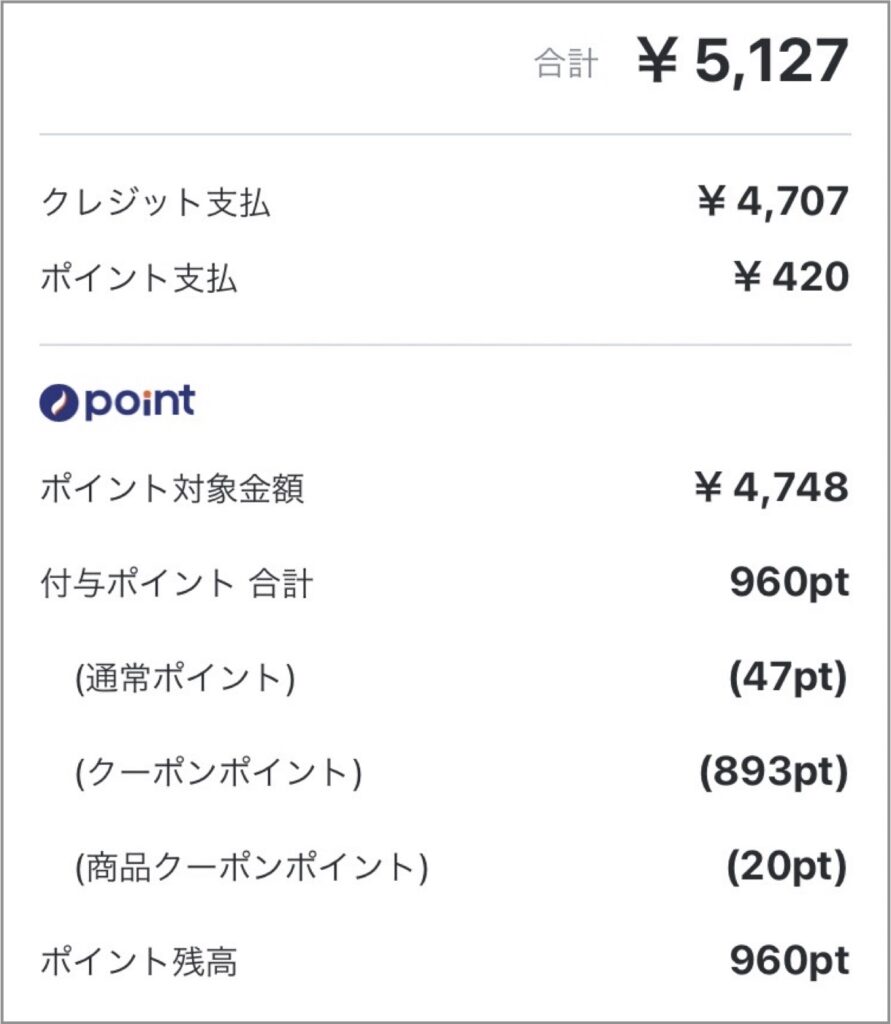Select the 合計 total label
This screenshot has height=1024, width=891.
(x=566, y=64)
